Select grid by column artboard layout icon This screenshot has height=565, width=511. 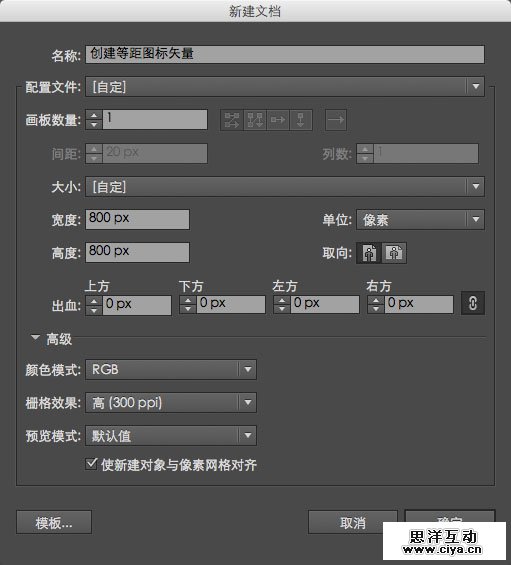255,120
